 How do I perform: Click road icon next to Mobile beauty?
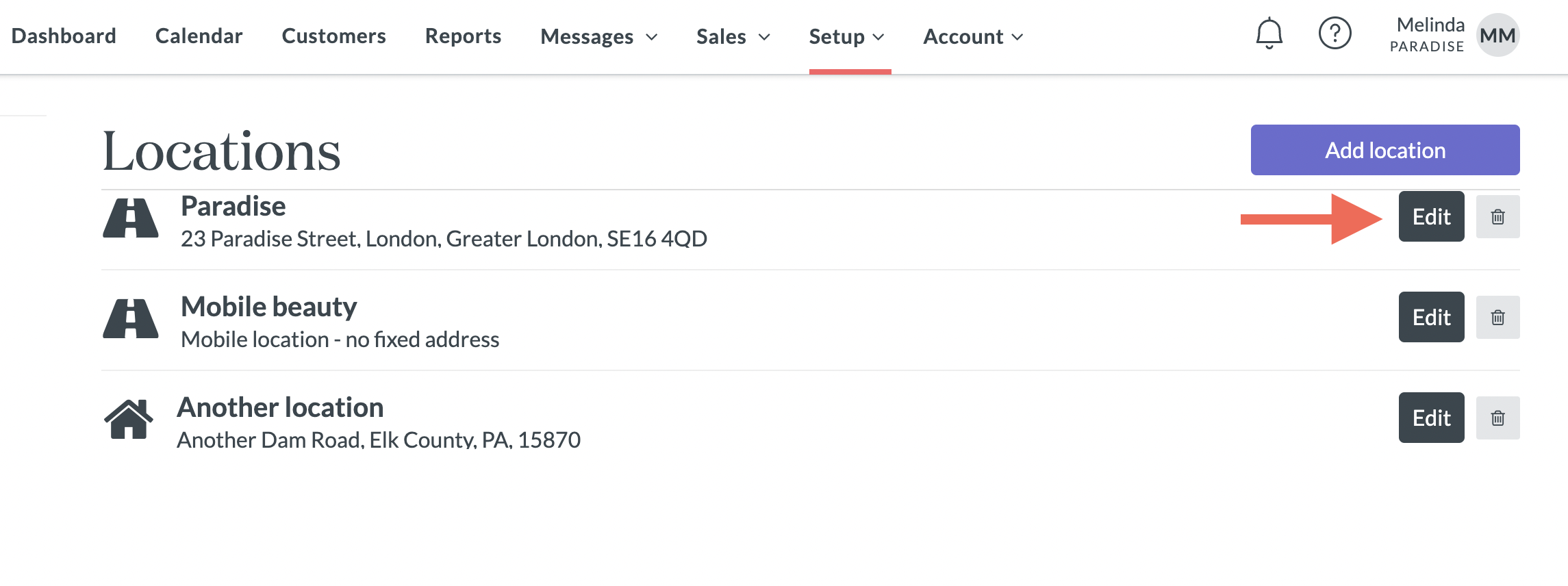(131, 319)
